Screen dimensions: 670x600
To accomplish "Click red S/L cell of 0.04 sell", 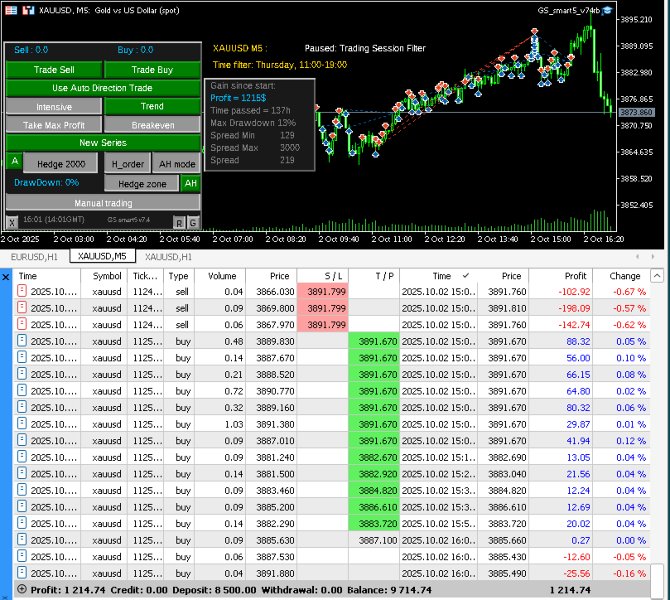I will pos(323,291).
